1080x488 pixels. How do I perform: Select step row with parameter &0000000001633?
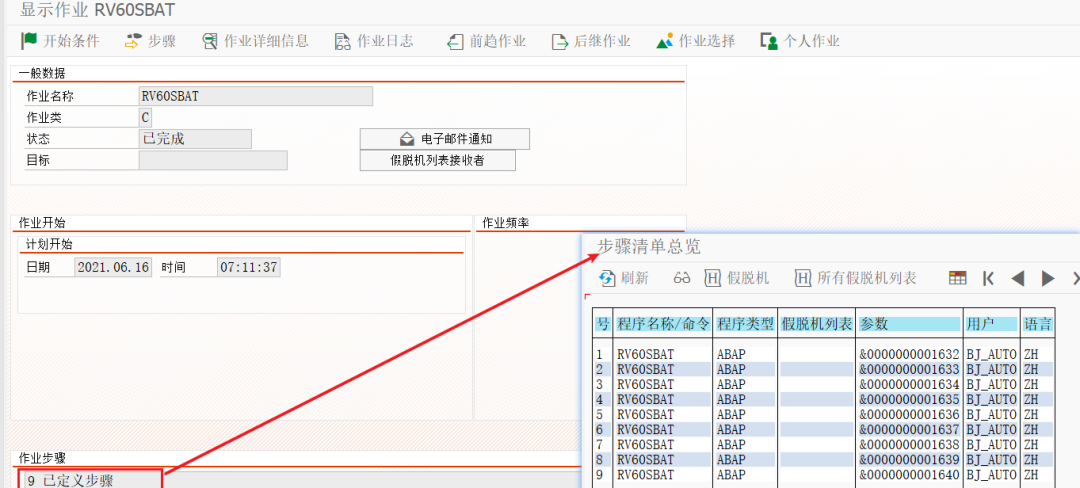click(824, 370)
